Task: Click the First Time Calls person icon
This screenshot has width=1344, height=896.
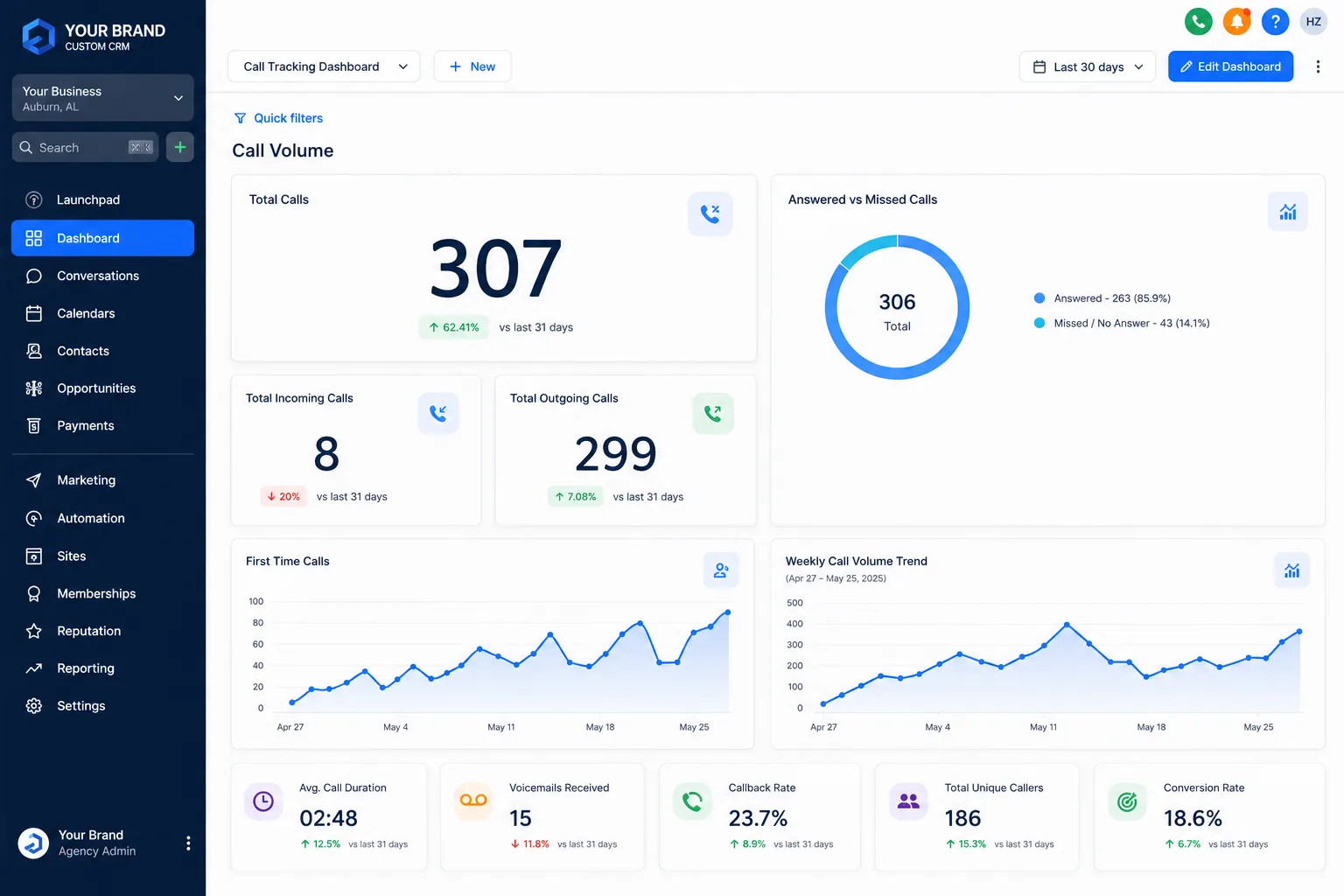Action: tap(721, 570)
